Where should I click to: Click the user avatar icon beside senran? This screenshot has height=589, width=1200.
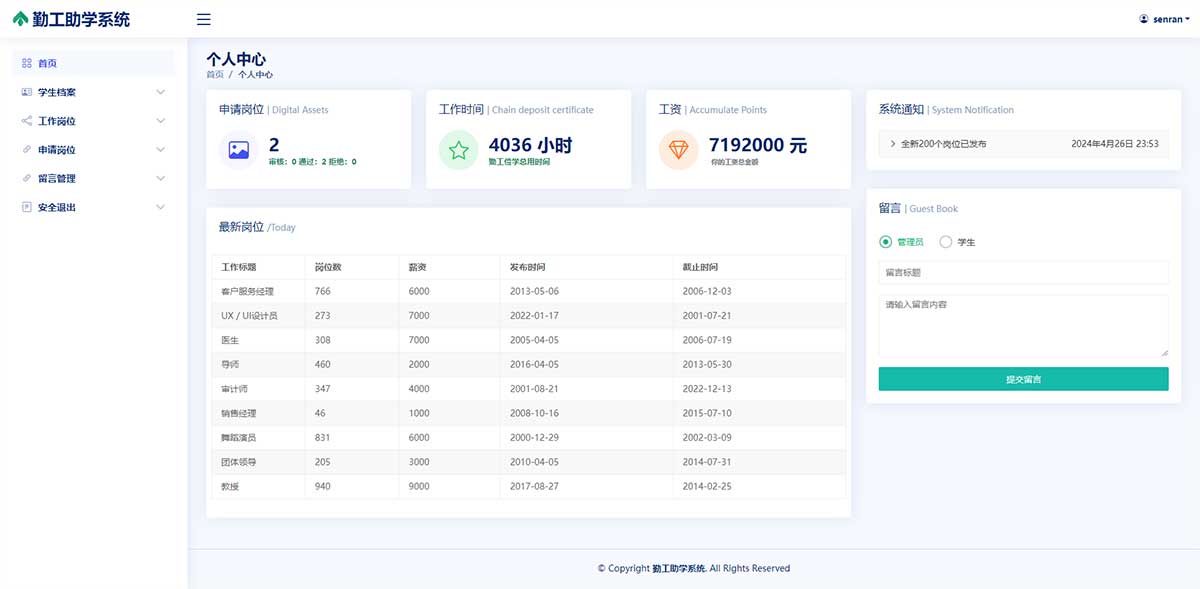click(x=1144, y=19)
